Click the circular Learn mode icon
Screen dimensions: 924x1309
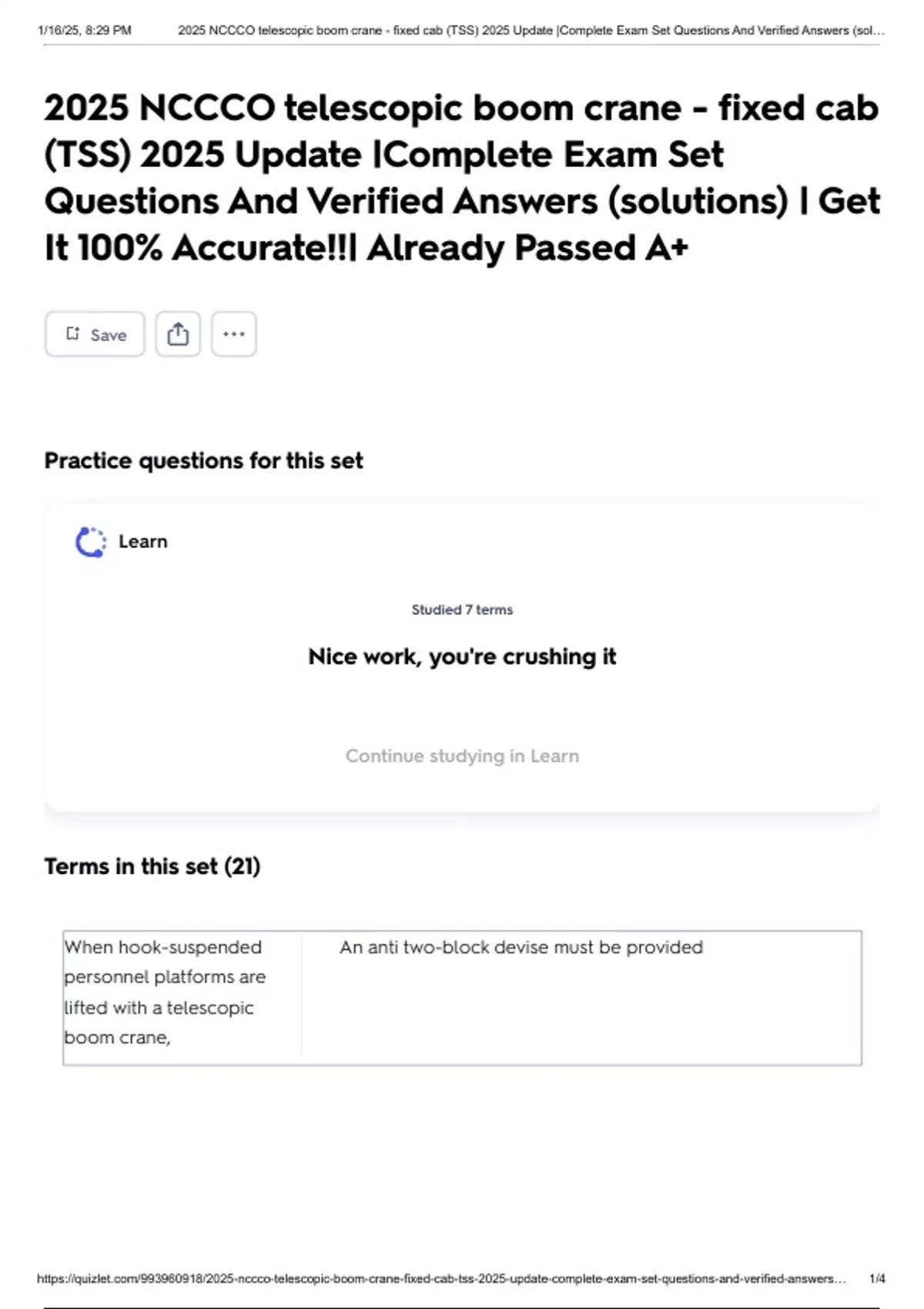click(91, 542)
